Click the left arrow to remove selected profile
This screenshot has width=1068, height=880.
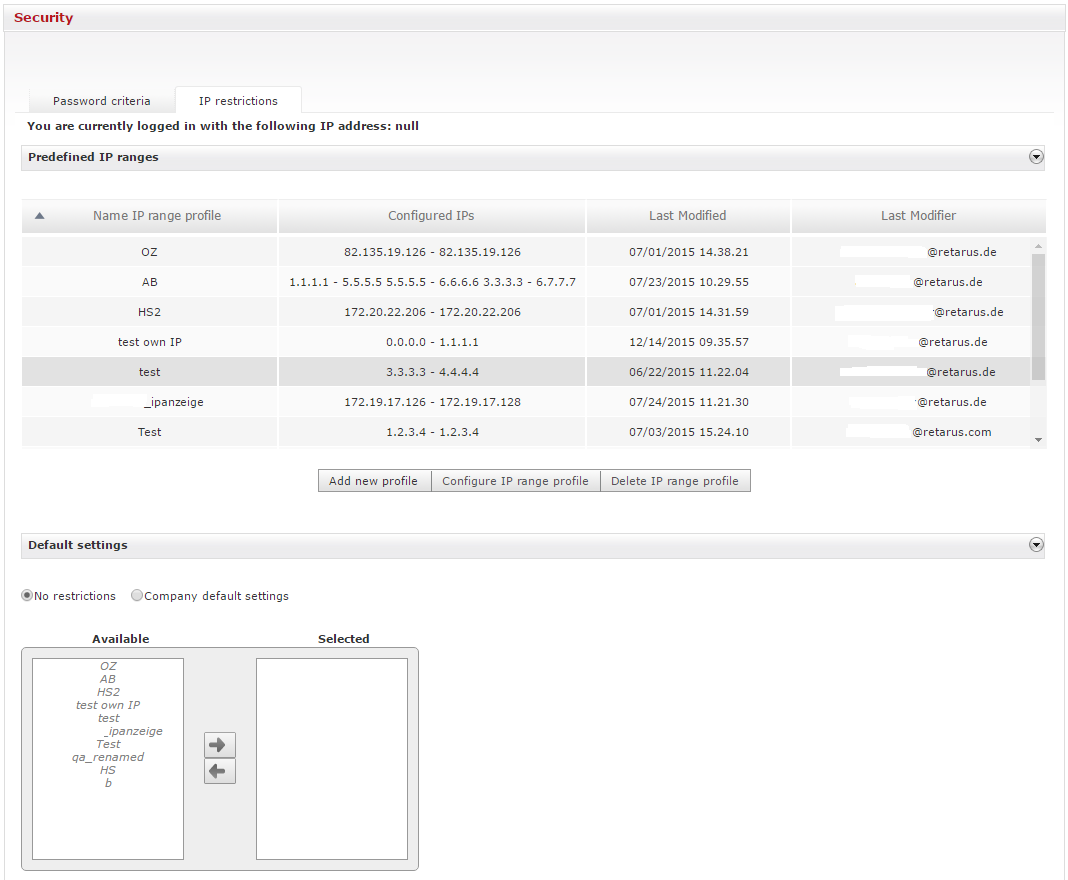pos(219,771)
